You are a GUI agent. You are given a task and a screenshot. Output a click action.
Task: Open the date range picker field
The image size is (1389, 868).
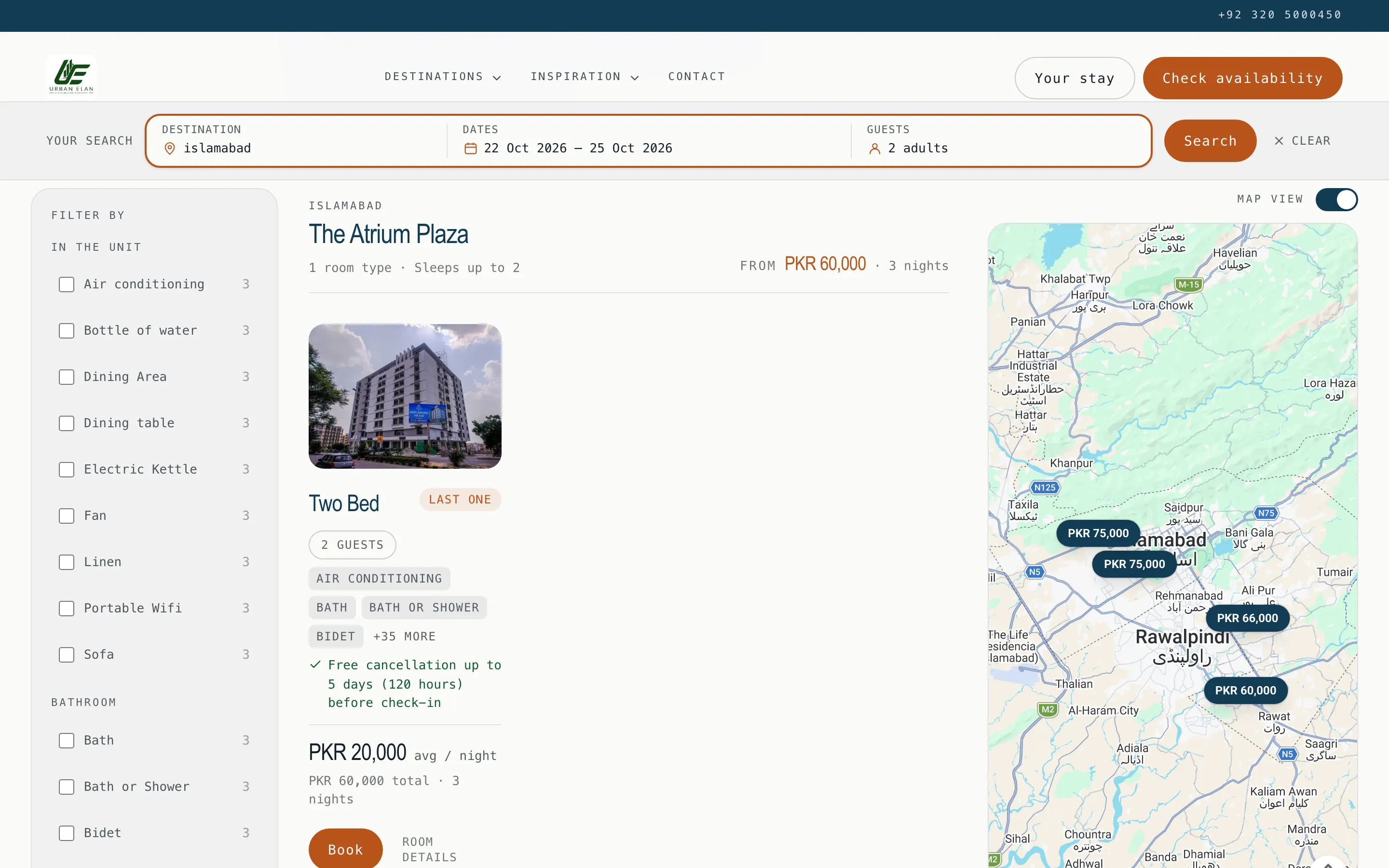click(x=649, y=141)
